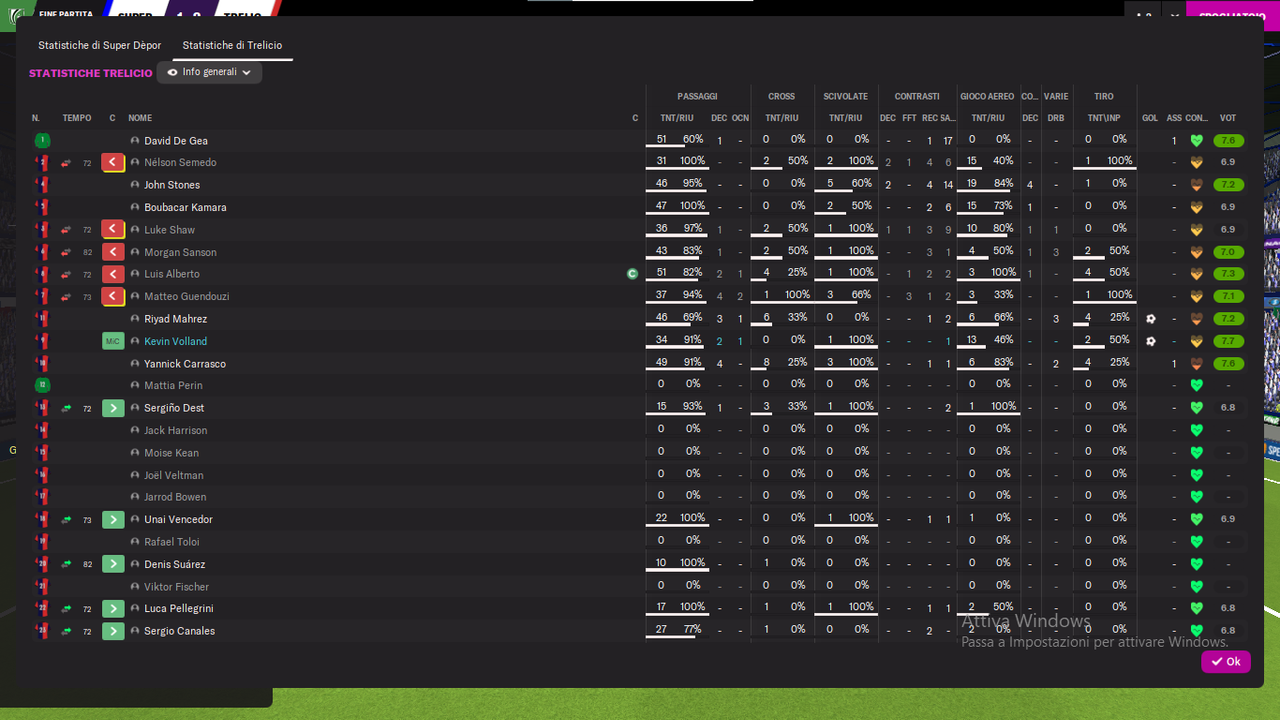1280x720 pixels.
Task: Confirm with the Ok button
Action: (x=1225, y=662)
